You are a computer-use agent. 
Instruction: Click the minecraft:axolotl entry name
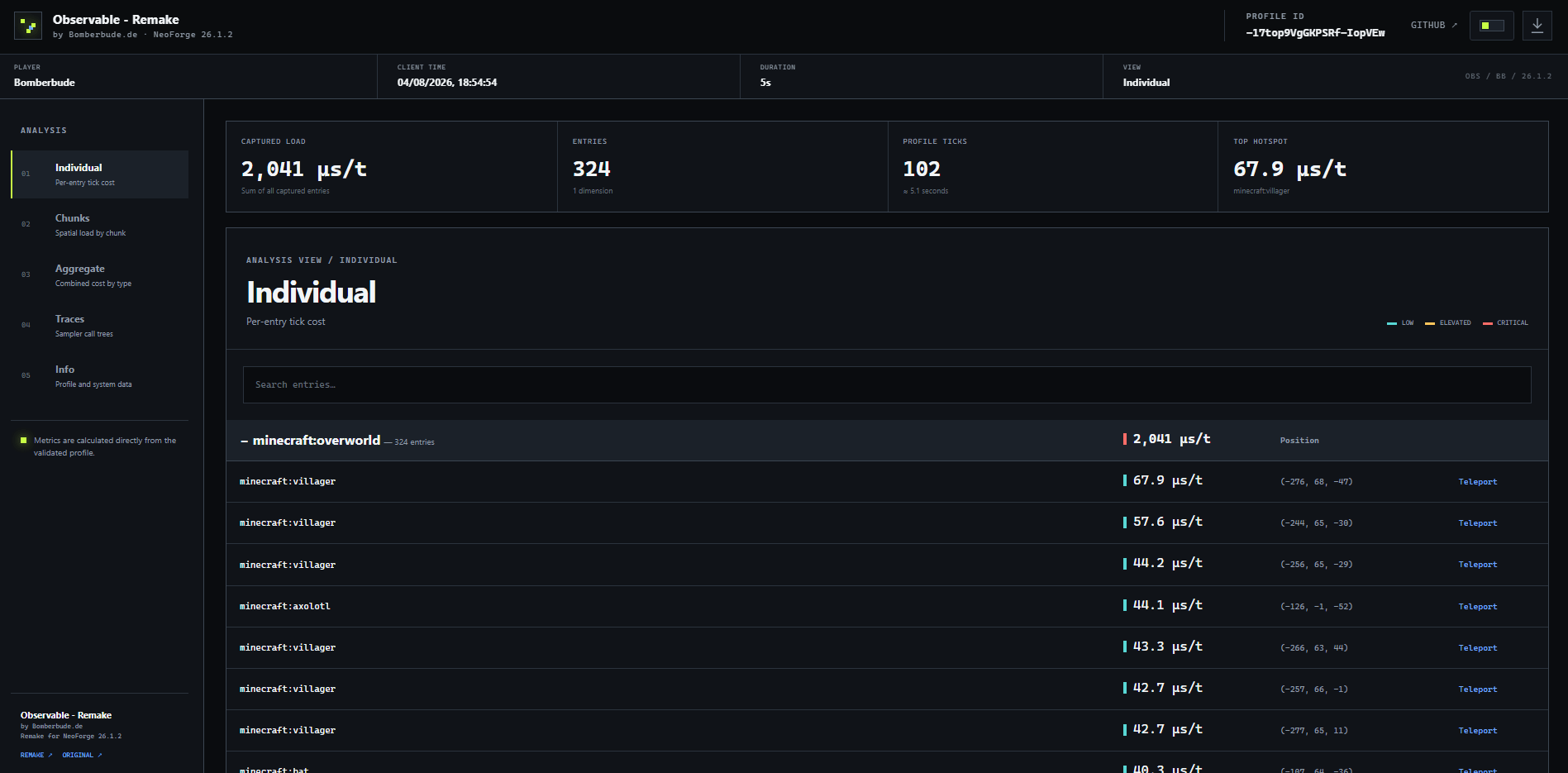click(x=285, y=607)
